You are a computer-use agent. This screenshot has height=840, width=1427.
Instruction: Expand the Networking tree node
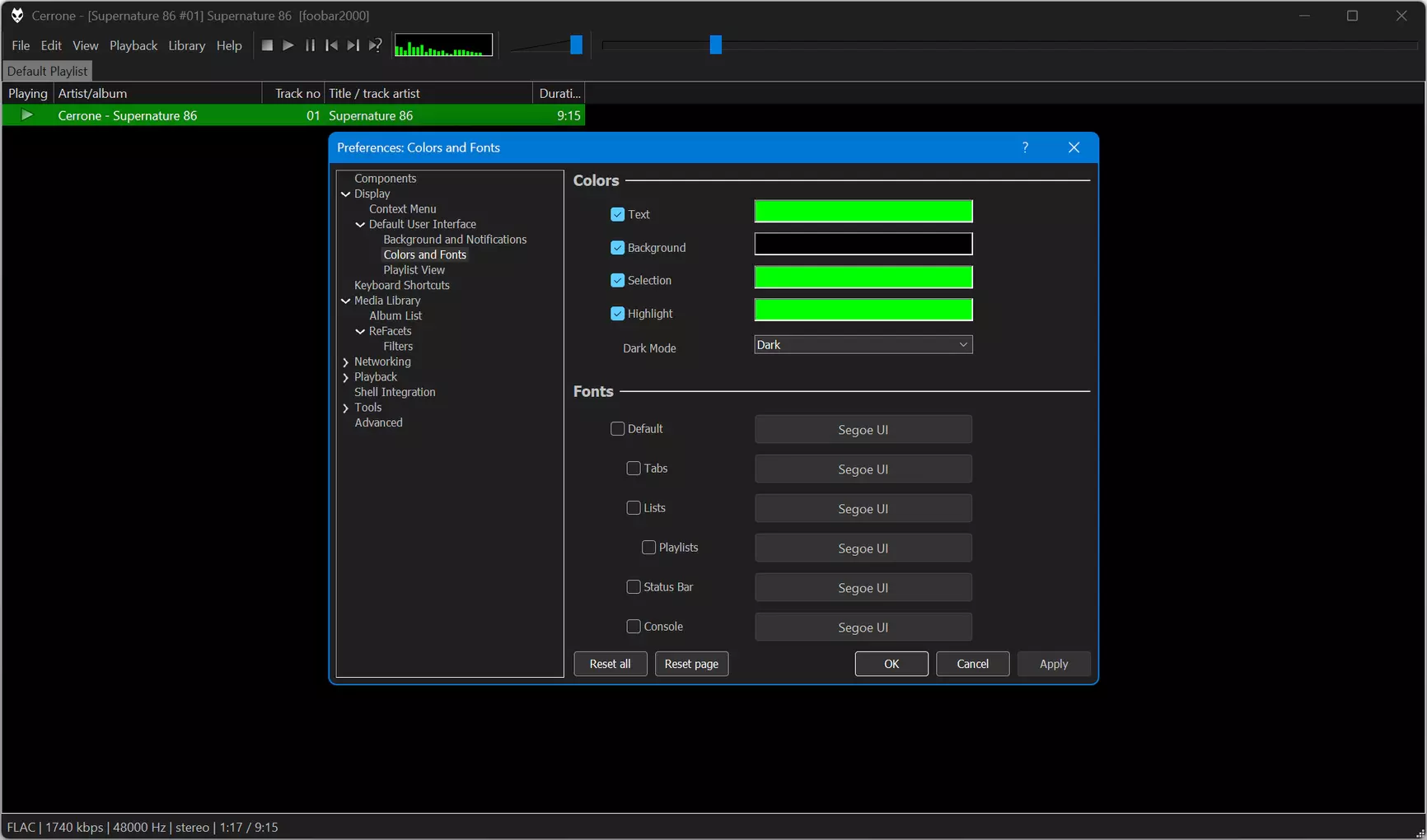[x=346, y=362]
